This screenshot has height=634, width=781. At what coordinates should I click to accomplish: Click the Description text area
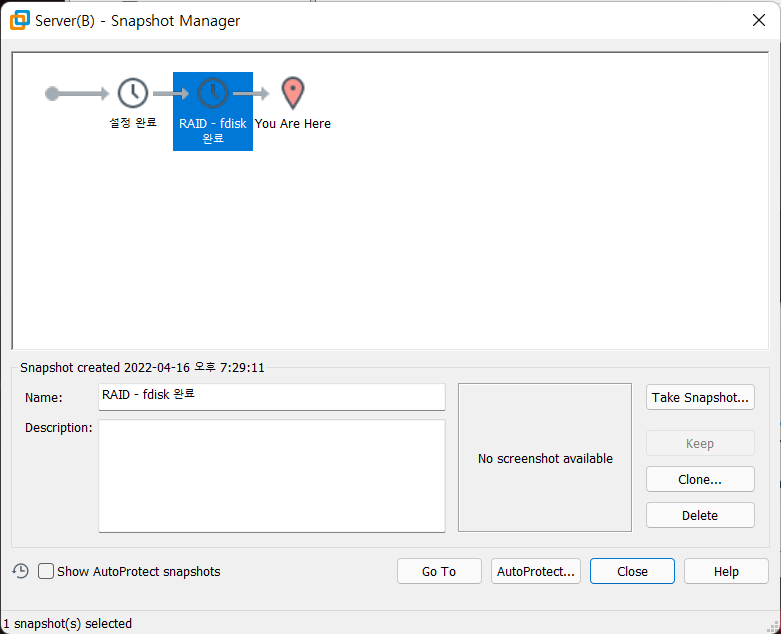click(x=272, y=476)
